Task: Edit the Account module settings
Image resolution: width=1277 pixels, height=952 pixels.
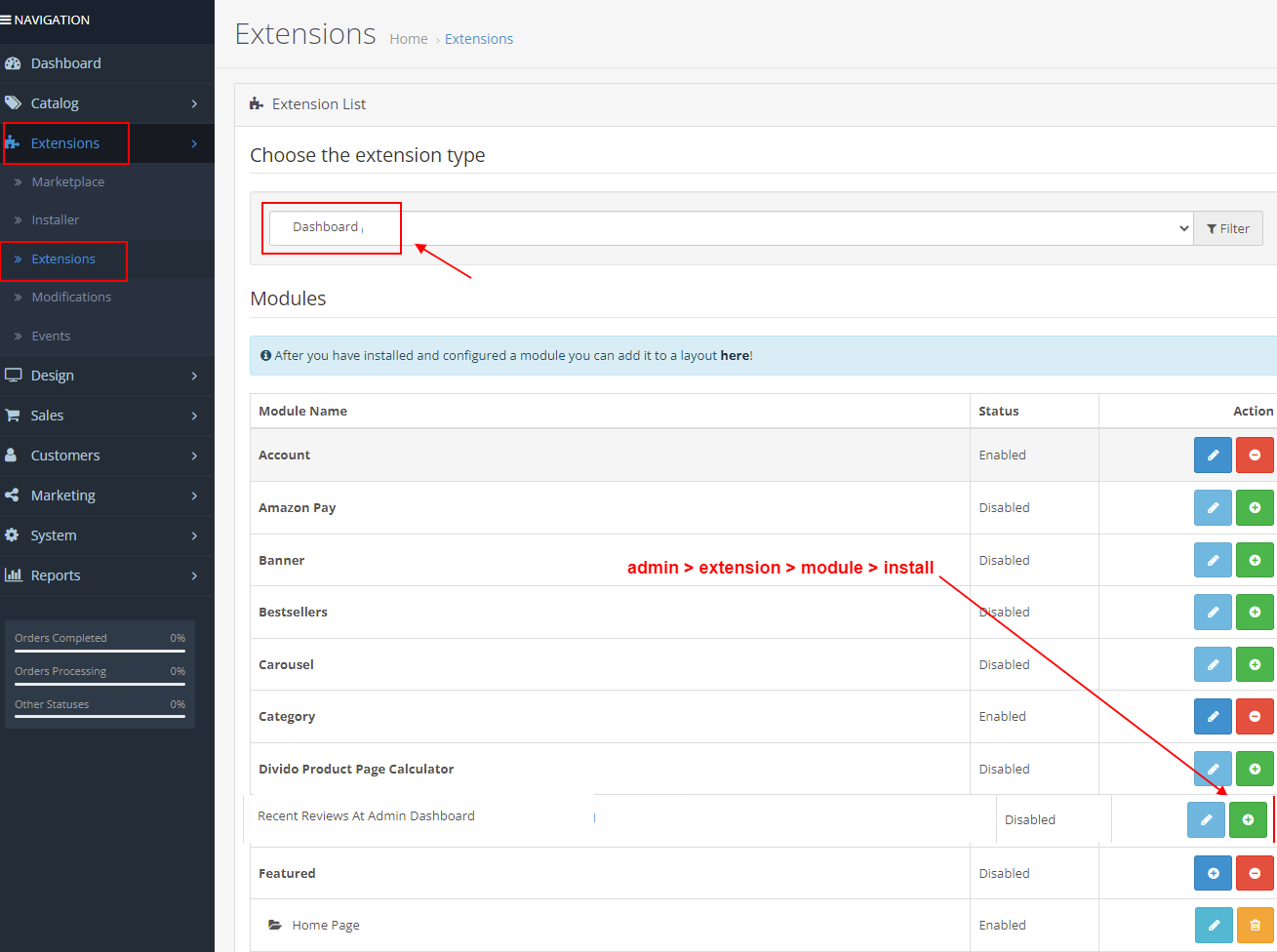Action: [x=1213, y=455]
